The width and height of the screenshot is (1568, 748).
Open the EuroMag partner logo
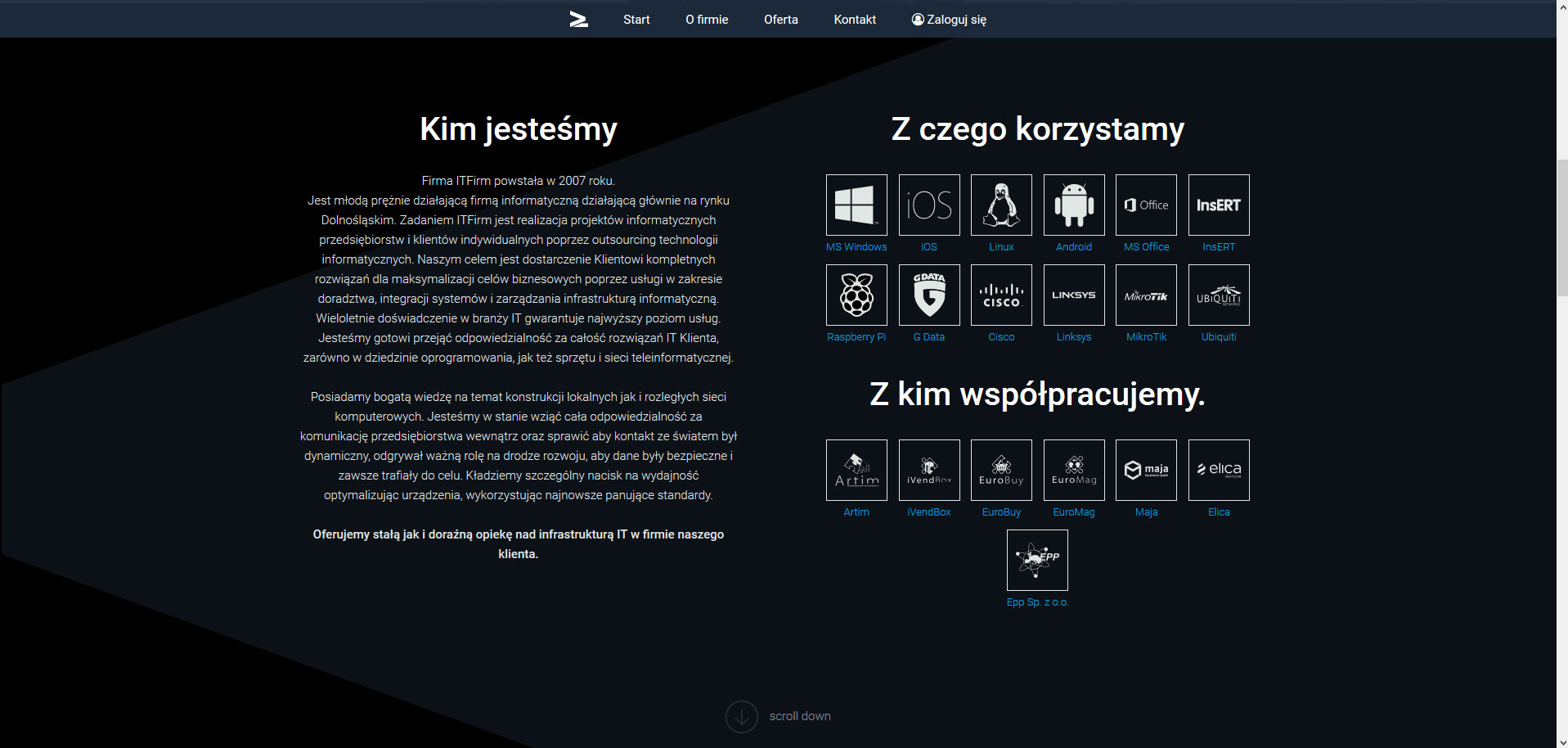1074,470
